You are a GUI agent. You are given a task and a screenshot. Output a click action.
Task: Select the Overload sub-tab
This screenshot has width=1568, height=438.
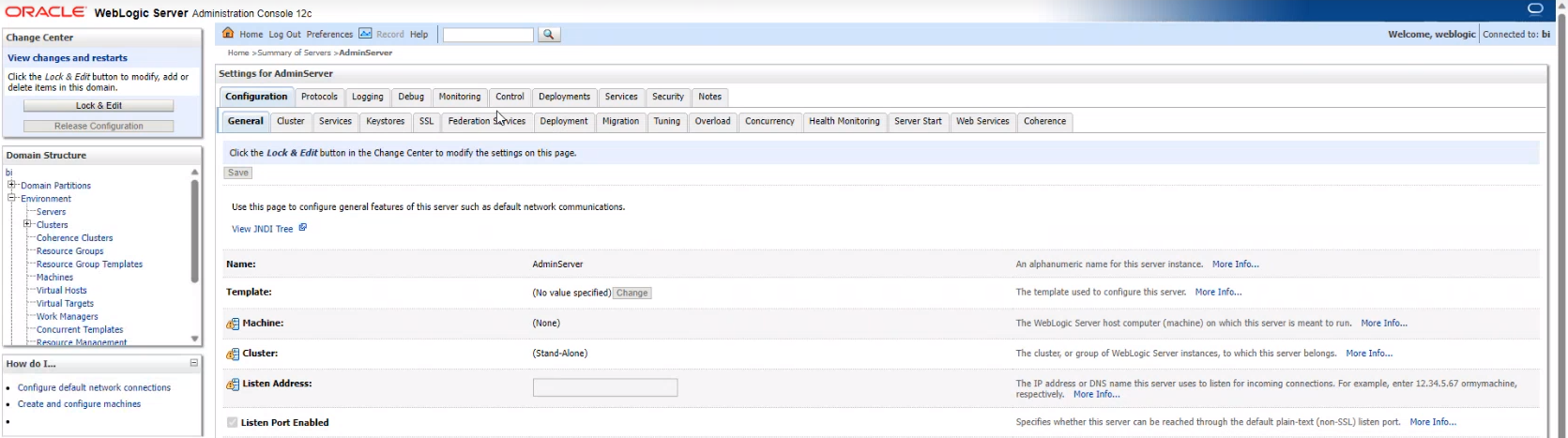coord(713,121)
